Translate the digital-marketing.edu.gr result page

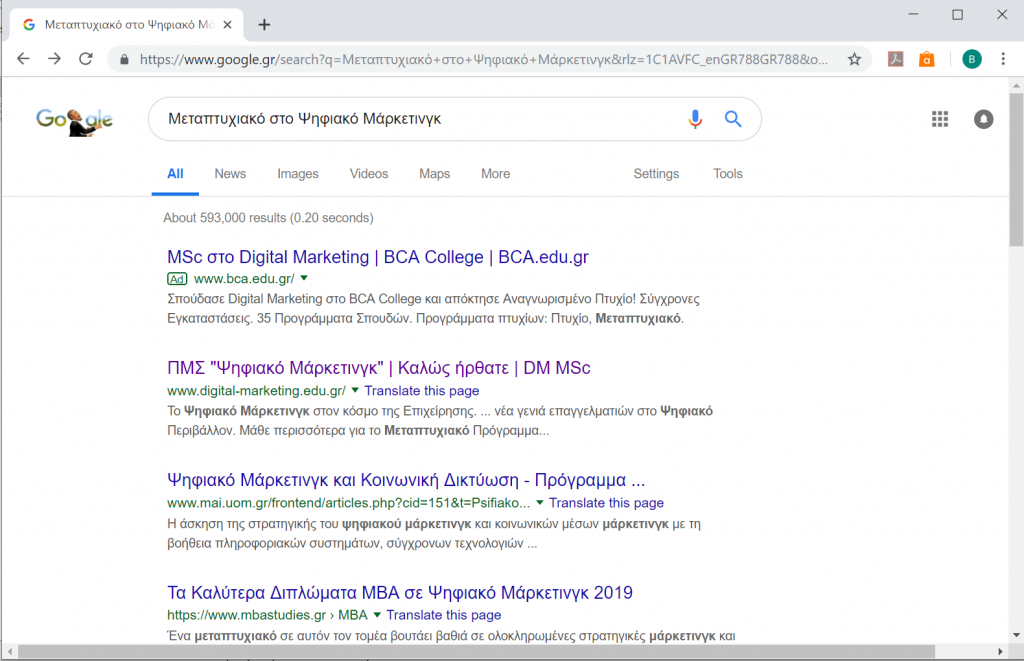click(422, 391)
